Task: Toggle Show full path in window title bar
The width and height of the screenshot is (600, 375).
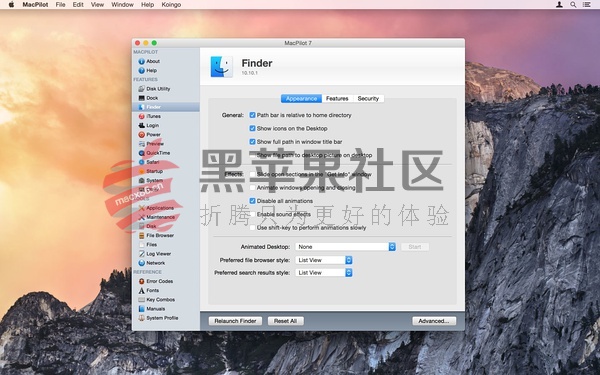Action: point(252,142)
